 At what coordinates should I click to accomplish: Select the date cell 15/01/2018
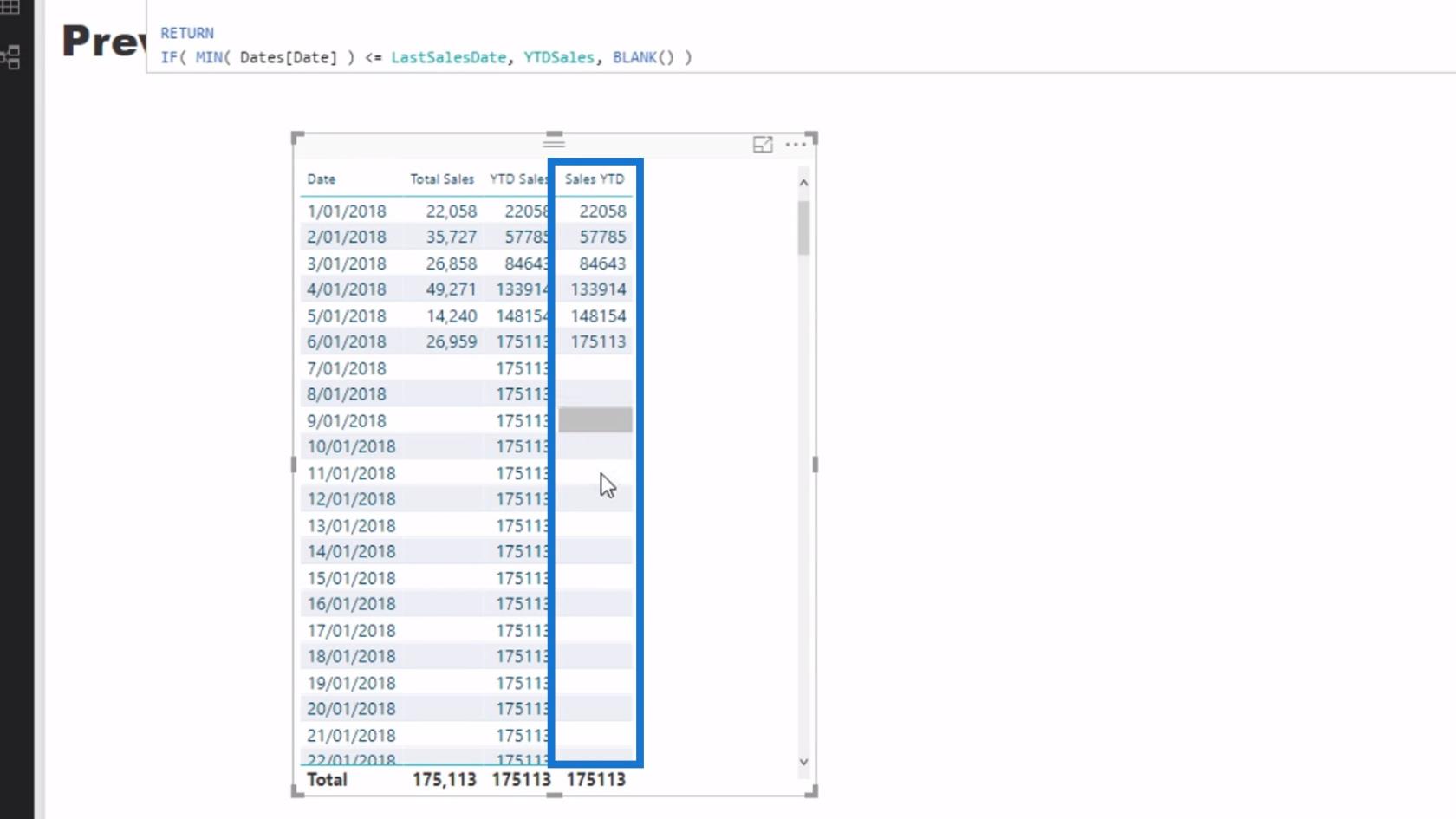tap(351, 578)
